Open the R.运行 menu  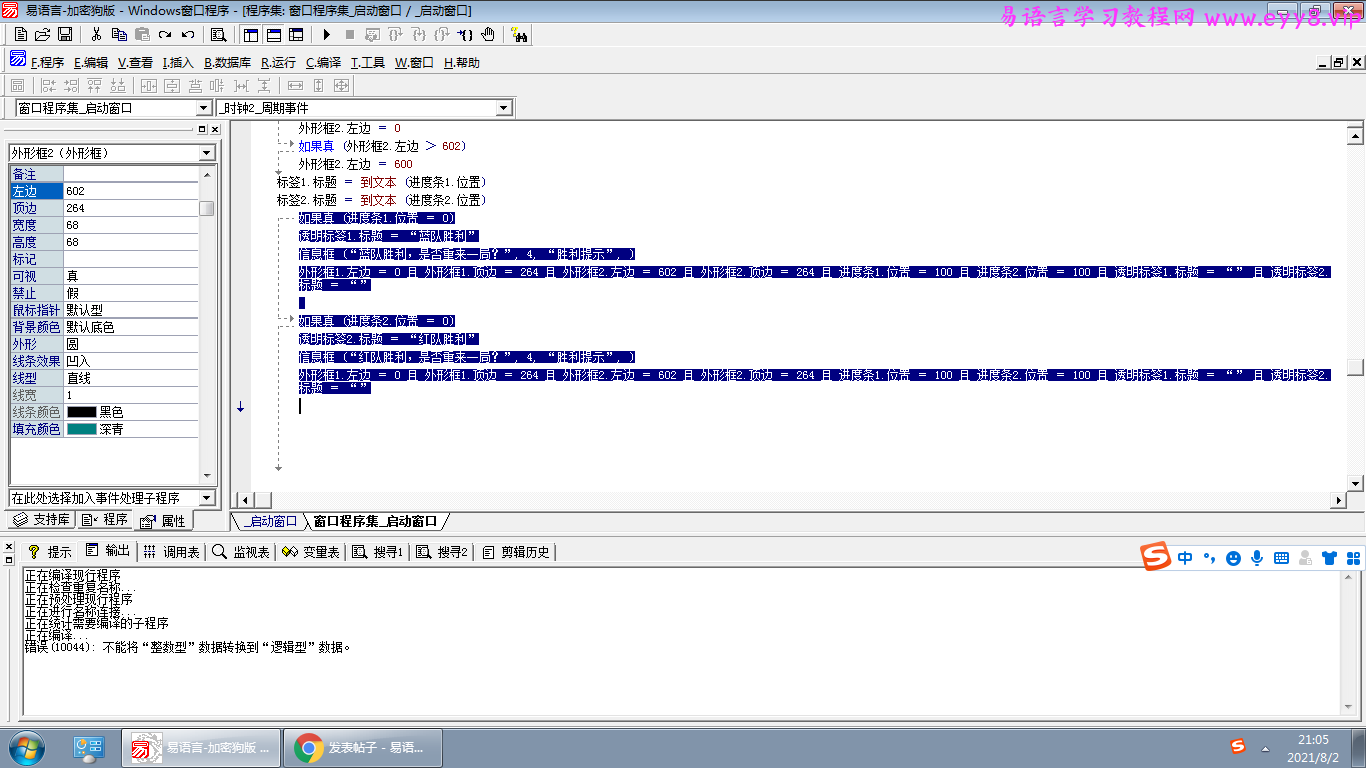tap(278, 62)
